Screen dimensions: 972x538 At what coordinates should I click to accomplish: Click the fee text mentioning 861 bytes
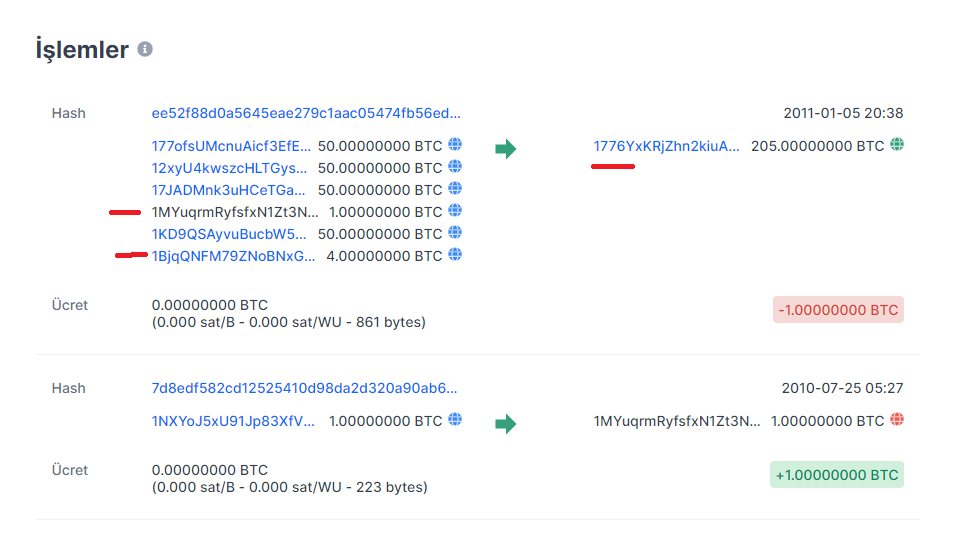(289, 322)
